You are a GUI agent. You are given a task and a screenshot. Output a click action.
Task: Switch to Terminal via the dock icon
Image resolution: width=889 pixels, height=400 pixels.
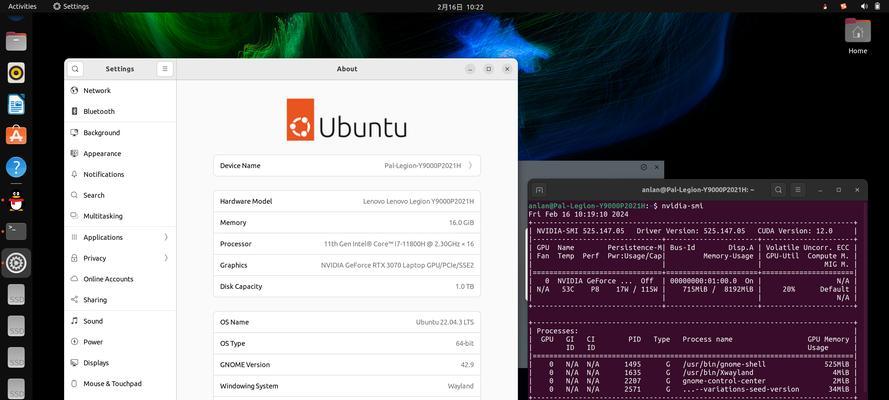tap(16, 231)
